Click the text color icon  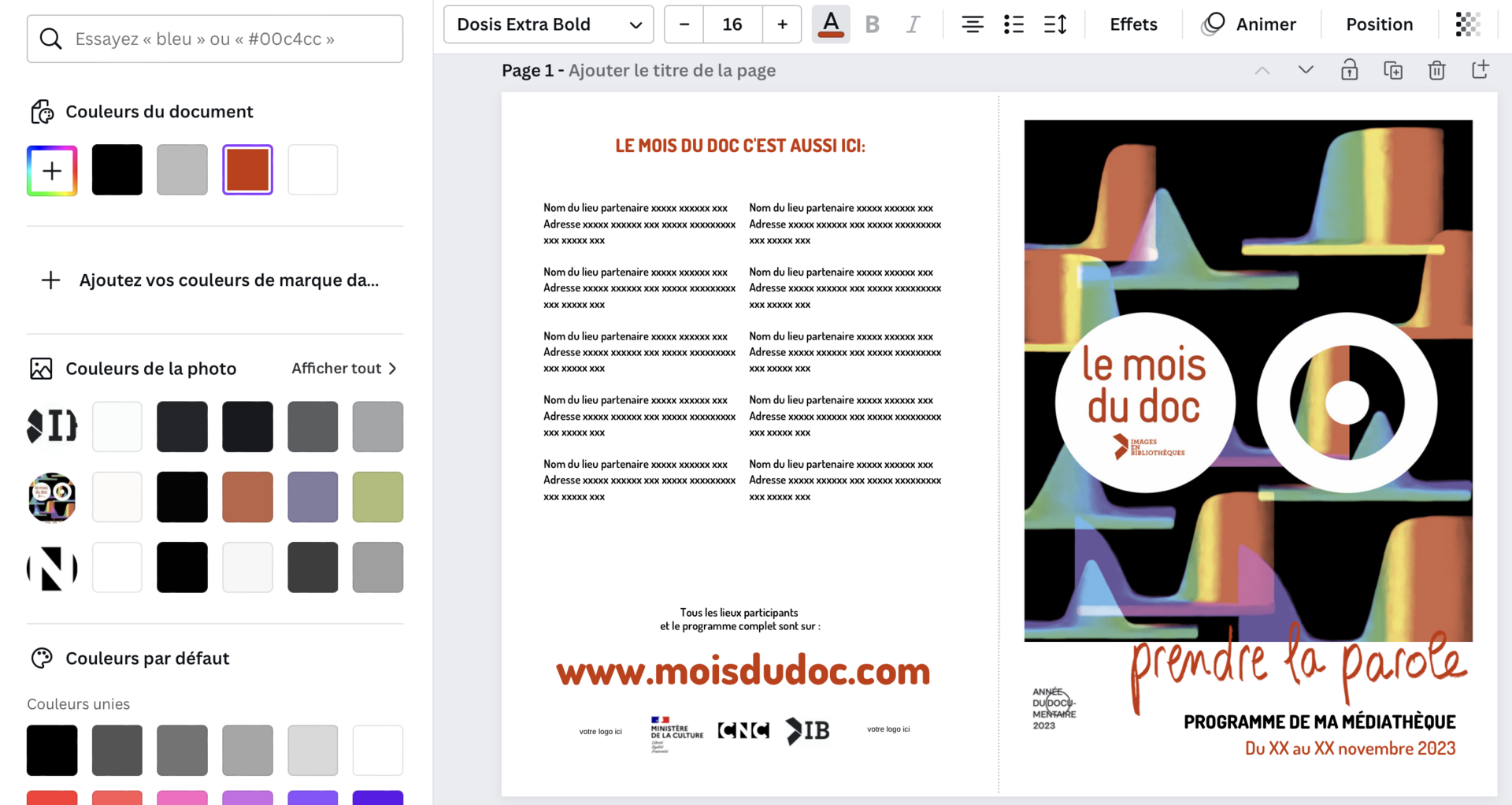[x=831, y=24]
